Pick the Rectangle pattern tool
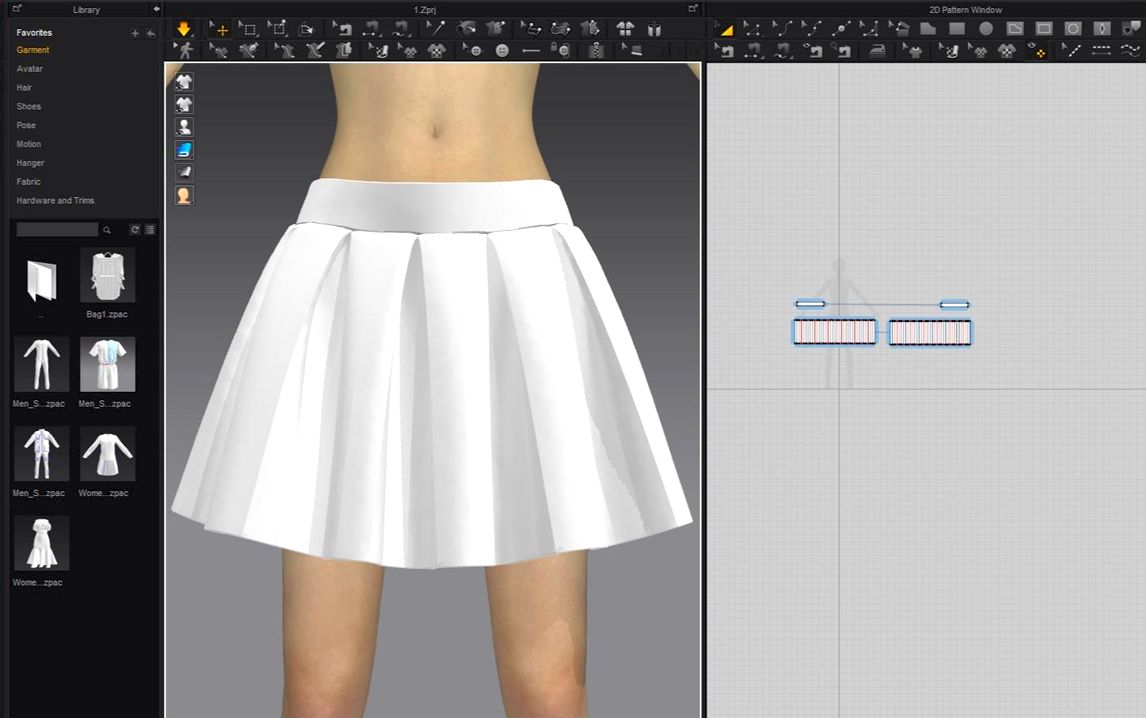Image resolution: width=1146 pixels, height=718 pixels. coord(957,29)
